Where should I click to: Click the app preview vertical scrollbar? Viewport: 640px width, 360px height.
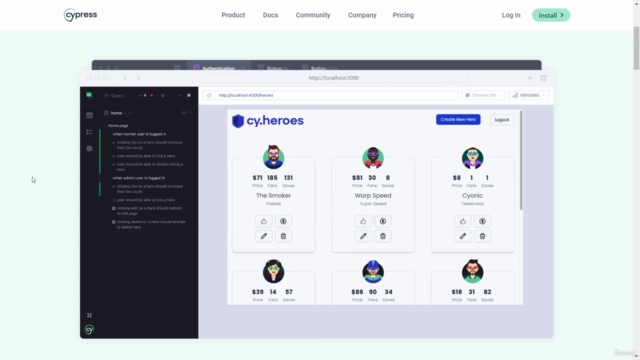pyautogui.click(x=521, y=160)
